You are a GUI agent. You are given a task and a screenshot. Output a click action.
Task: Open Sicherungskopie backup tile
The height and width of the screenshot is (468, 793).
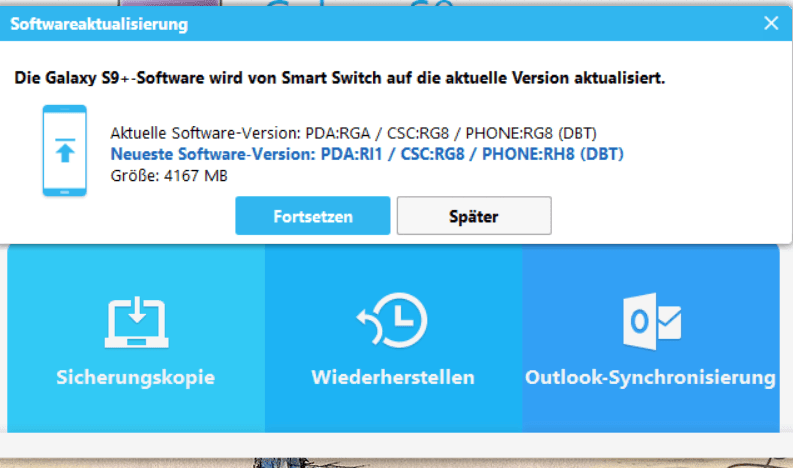point(136,338)
